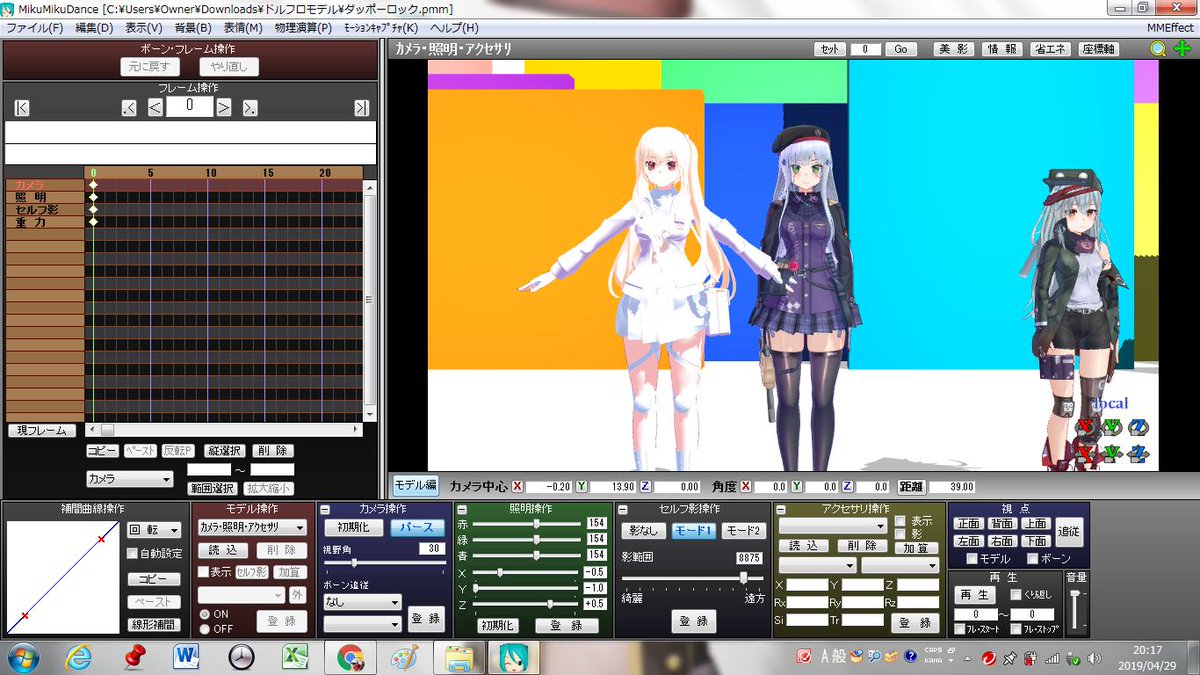Viewport: 1200px width, 675px height.
Task: Toggle model 表示 checkbox
Action: [203, 572]
